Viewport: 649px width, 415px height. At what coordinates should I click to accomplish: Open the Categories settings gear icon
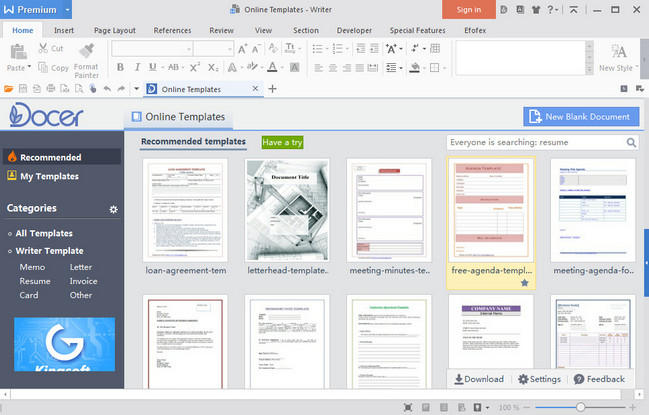(x=113, y=209)
